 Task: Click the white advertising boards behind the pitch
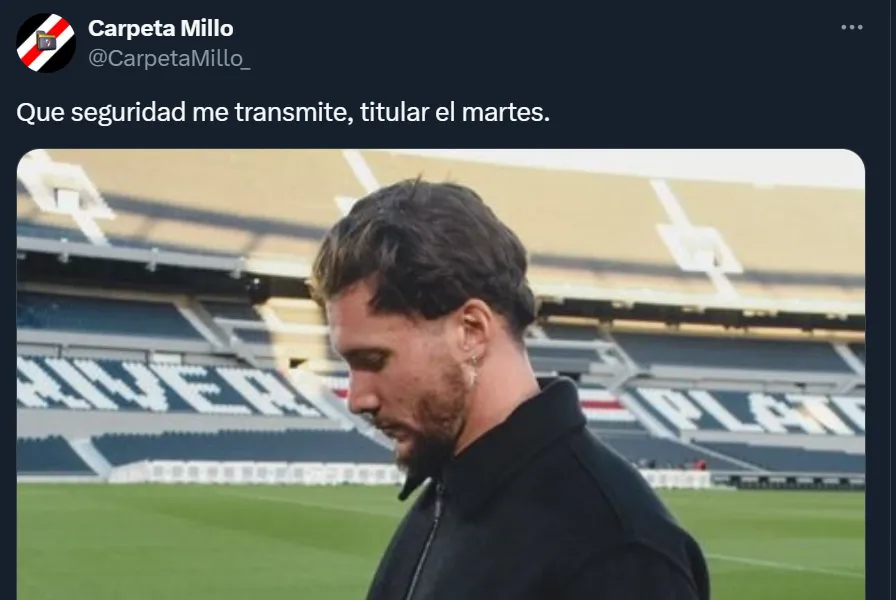(x=257, y=473)
